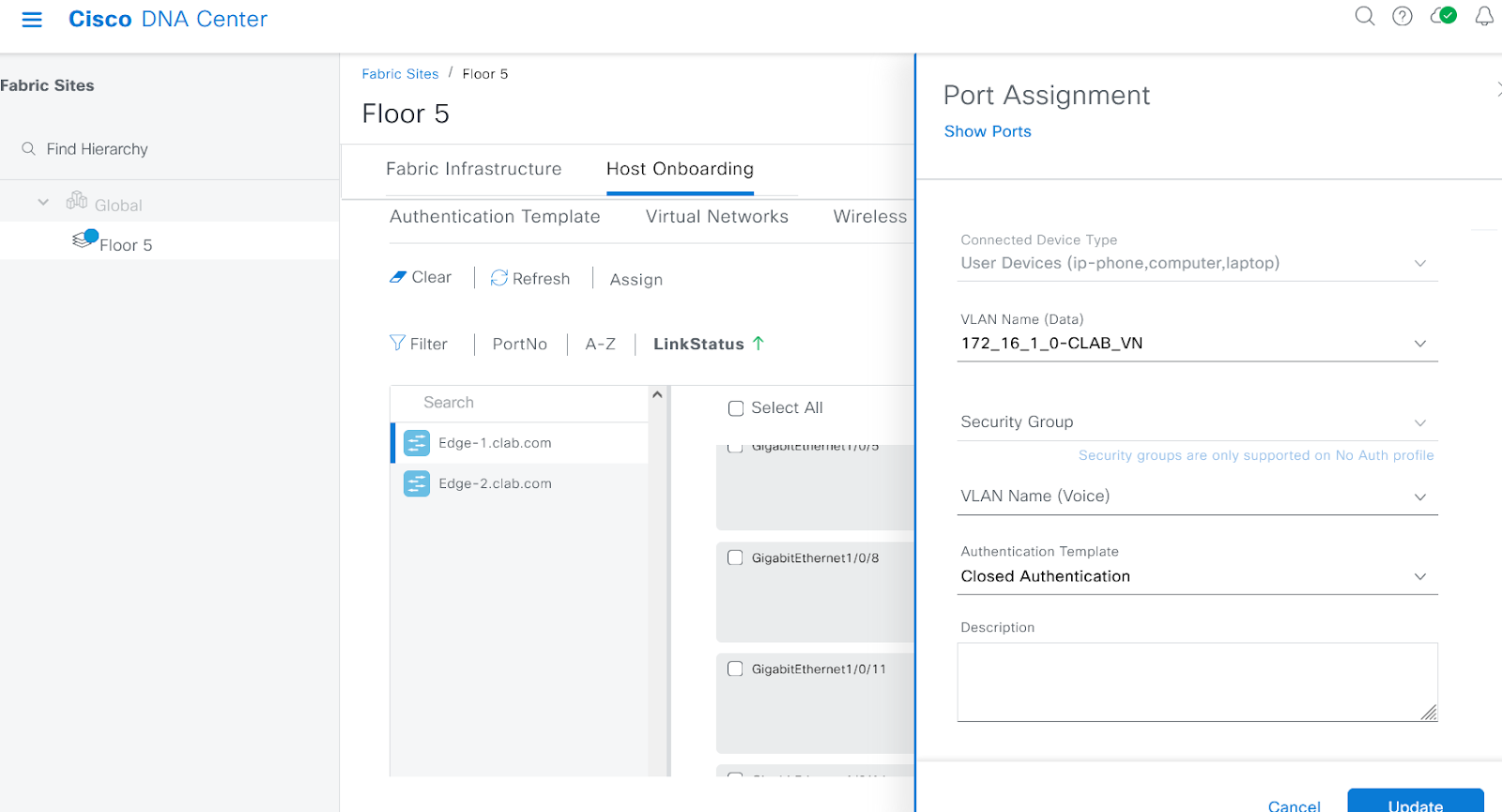Tick the Select All checkbox
Viewport: 1502px width, 812px height.
click(736, 408)
